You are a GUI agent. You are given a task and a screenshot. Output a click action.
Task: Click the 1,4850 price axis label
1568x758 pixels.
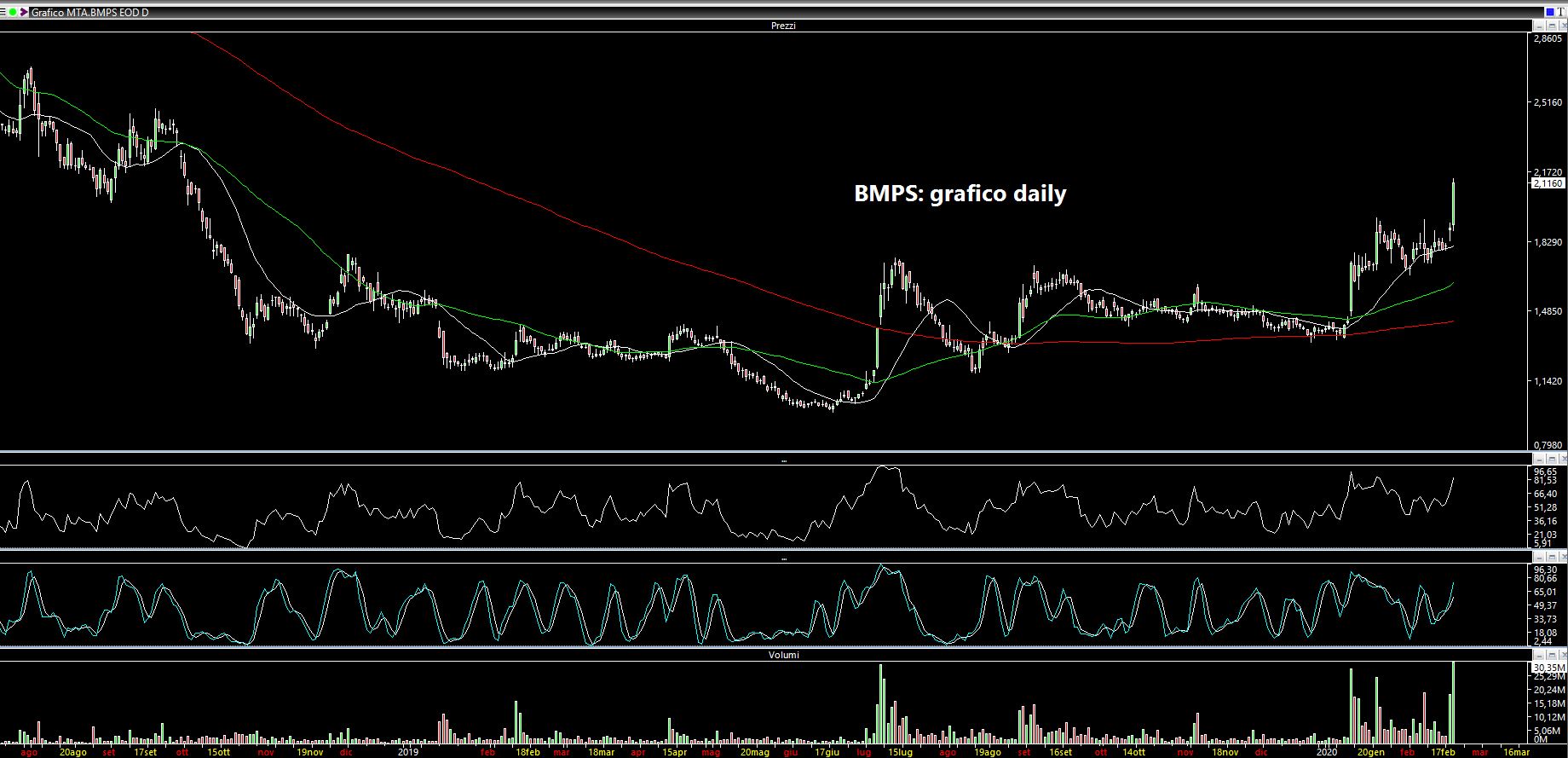[1548, 311]
